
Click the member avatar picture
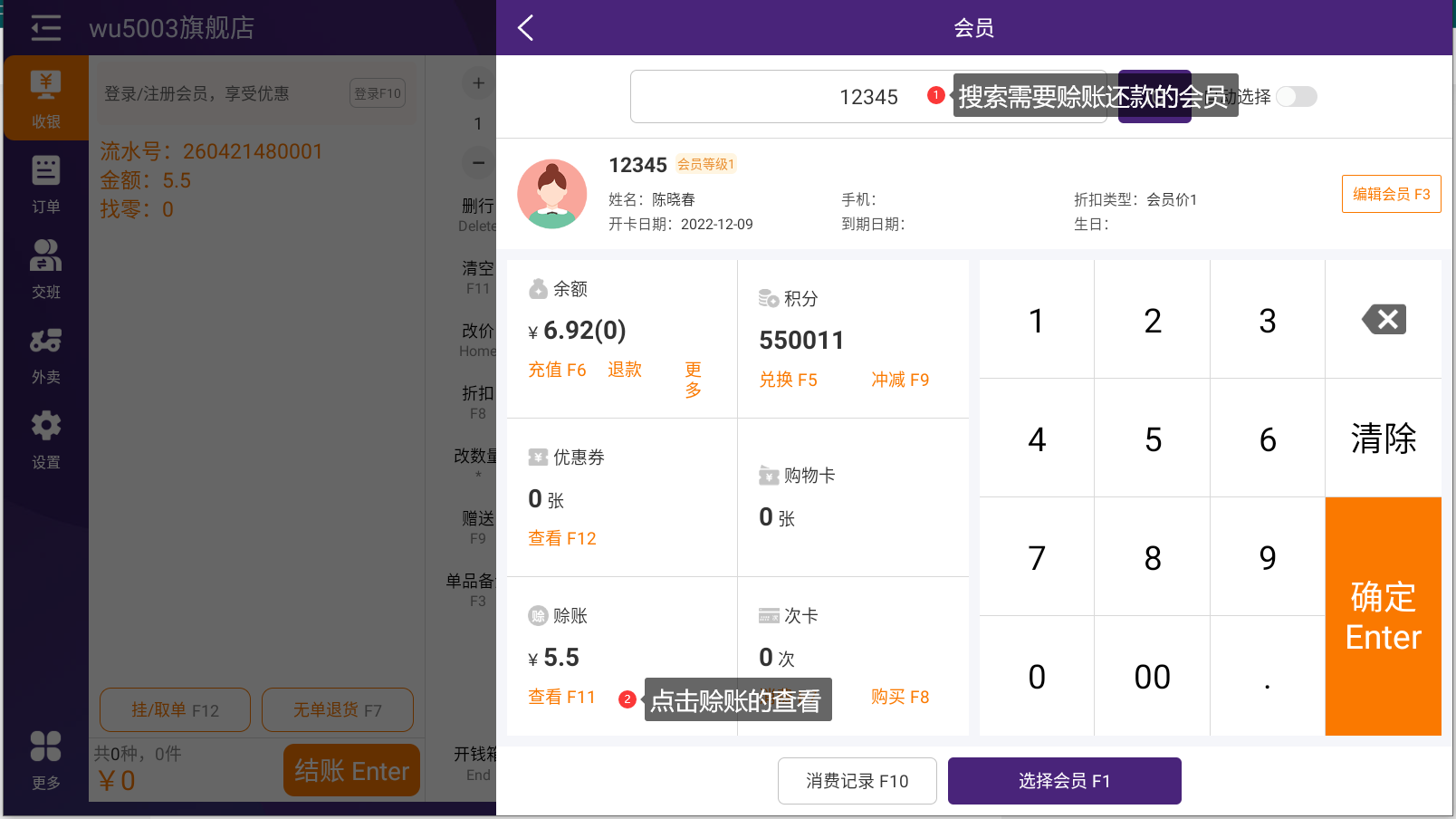pos(552,194)
